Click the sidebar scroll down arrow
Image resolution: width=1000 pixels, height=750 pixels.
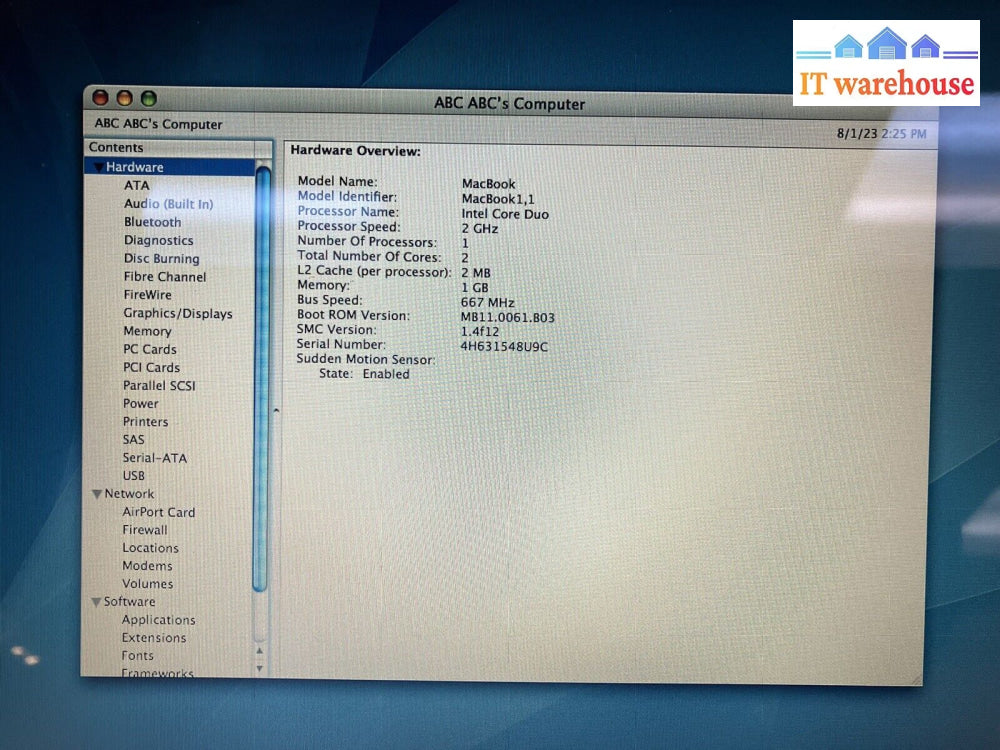[260, 668]
